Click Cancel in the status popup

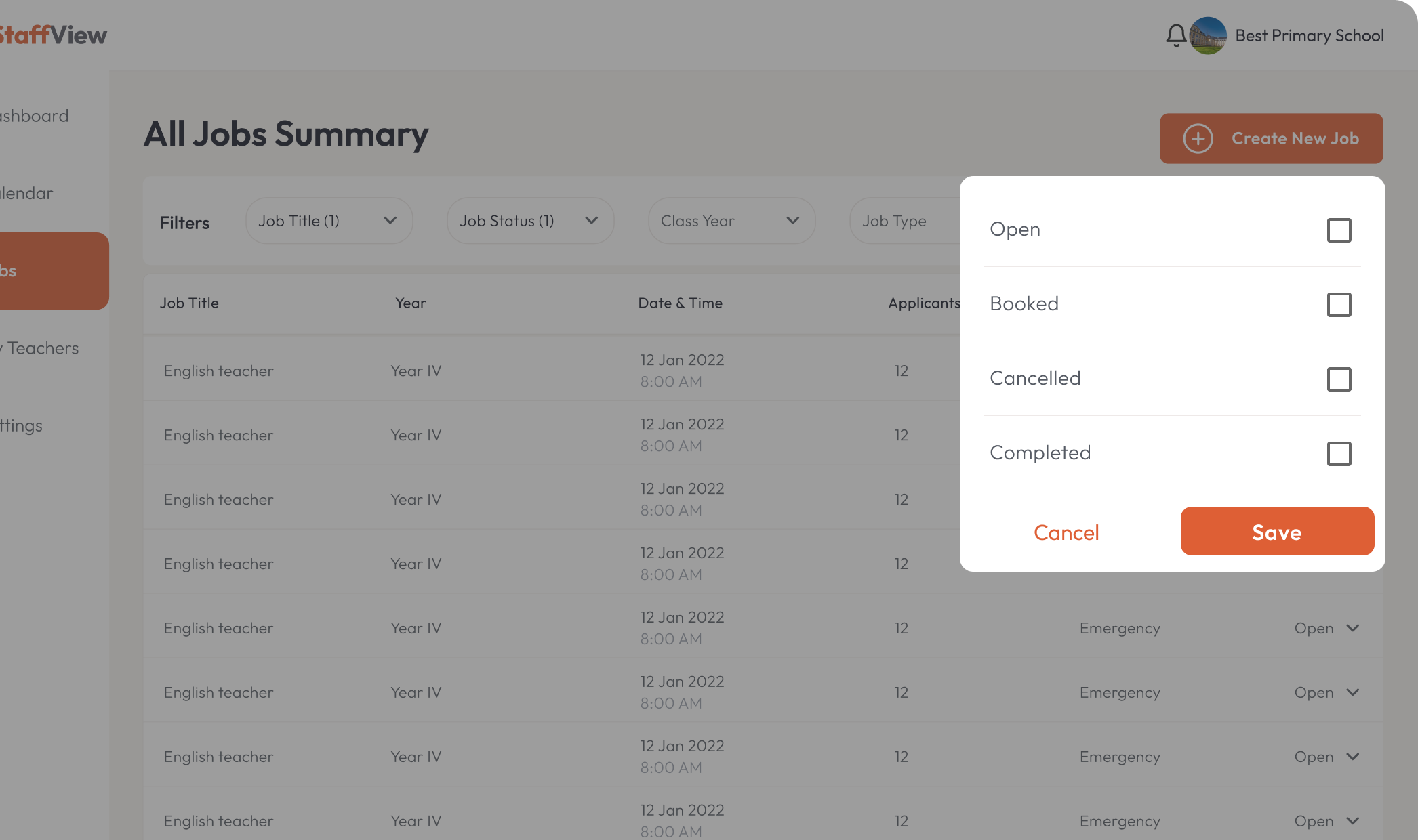pos(1066,532)
